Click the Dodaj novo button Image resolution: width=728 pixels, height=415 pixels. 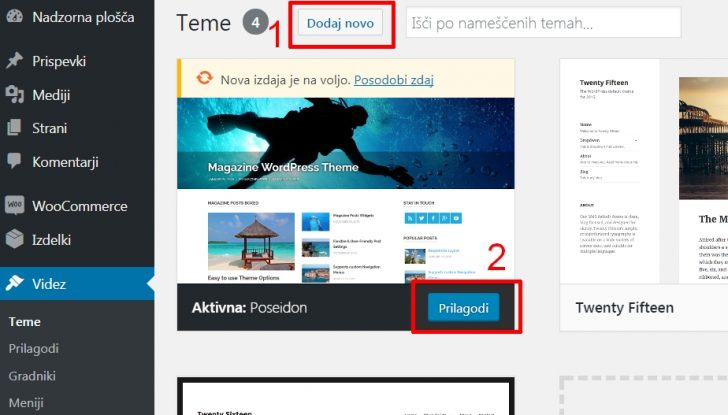pyautogui.click(x=340, y=23)
